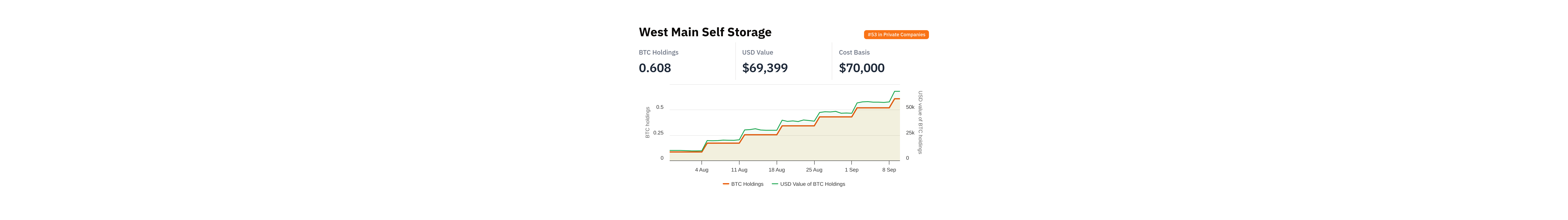Select the 0.608 BTC Holdings value
Screen dimensions: 1568x220
(655, 68)
